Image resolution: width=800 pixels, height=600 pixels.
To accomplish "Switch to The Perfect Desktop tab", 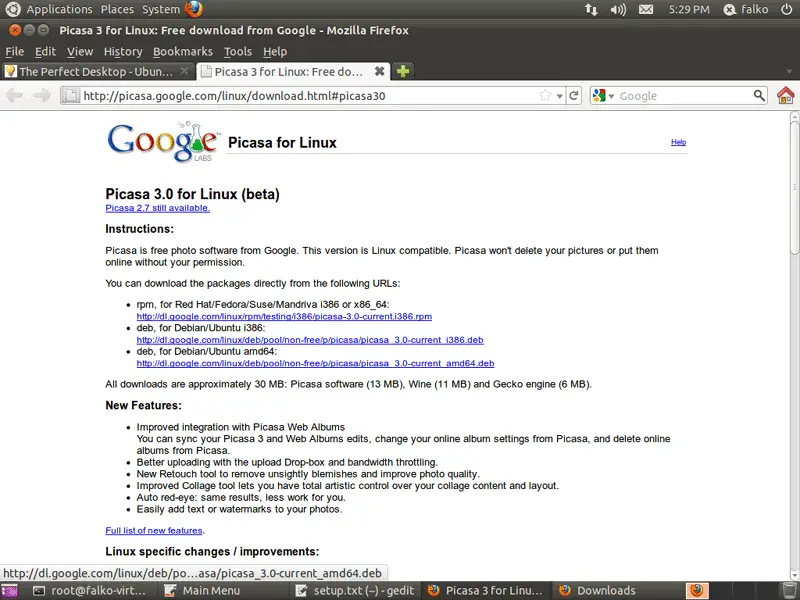I will 97,71.
